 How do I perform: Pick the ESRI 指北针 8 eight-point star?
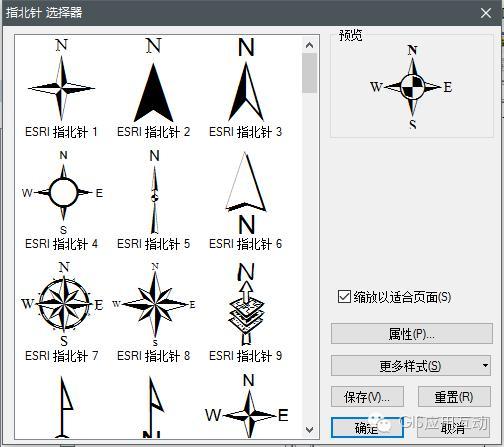point(154,304)
